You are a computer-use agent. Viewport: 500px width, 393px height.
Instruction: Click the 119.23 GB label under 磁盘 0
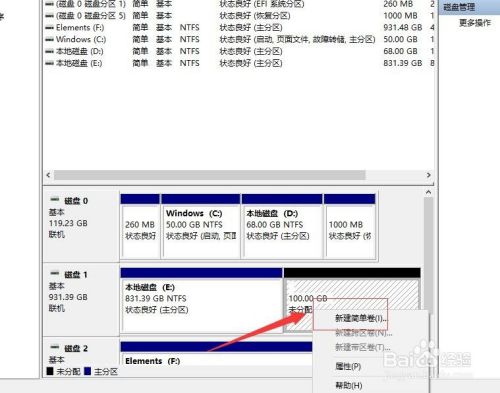tap(68, 223)
